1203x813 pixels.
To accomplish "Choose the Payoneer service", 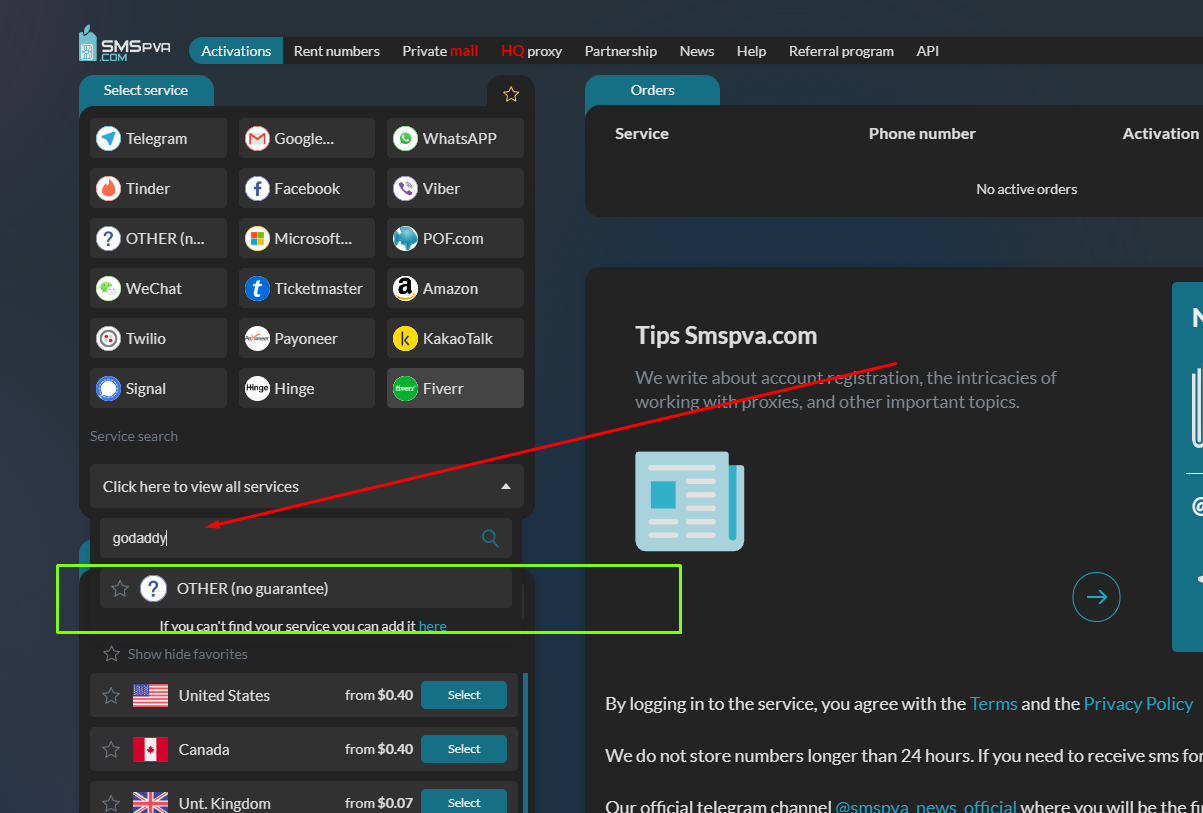I will pyautogui.click(x=307, y=338).
